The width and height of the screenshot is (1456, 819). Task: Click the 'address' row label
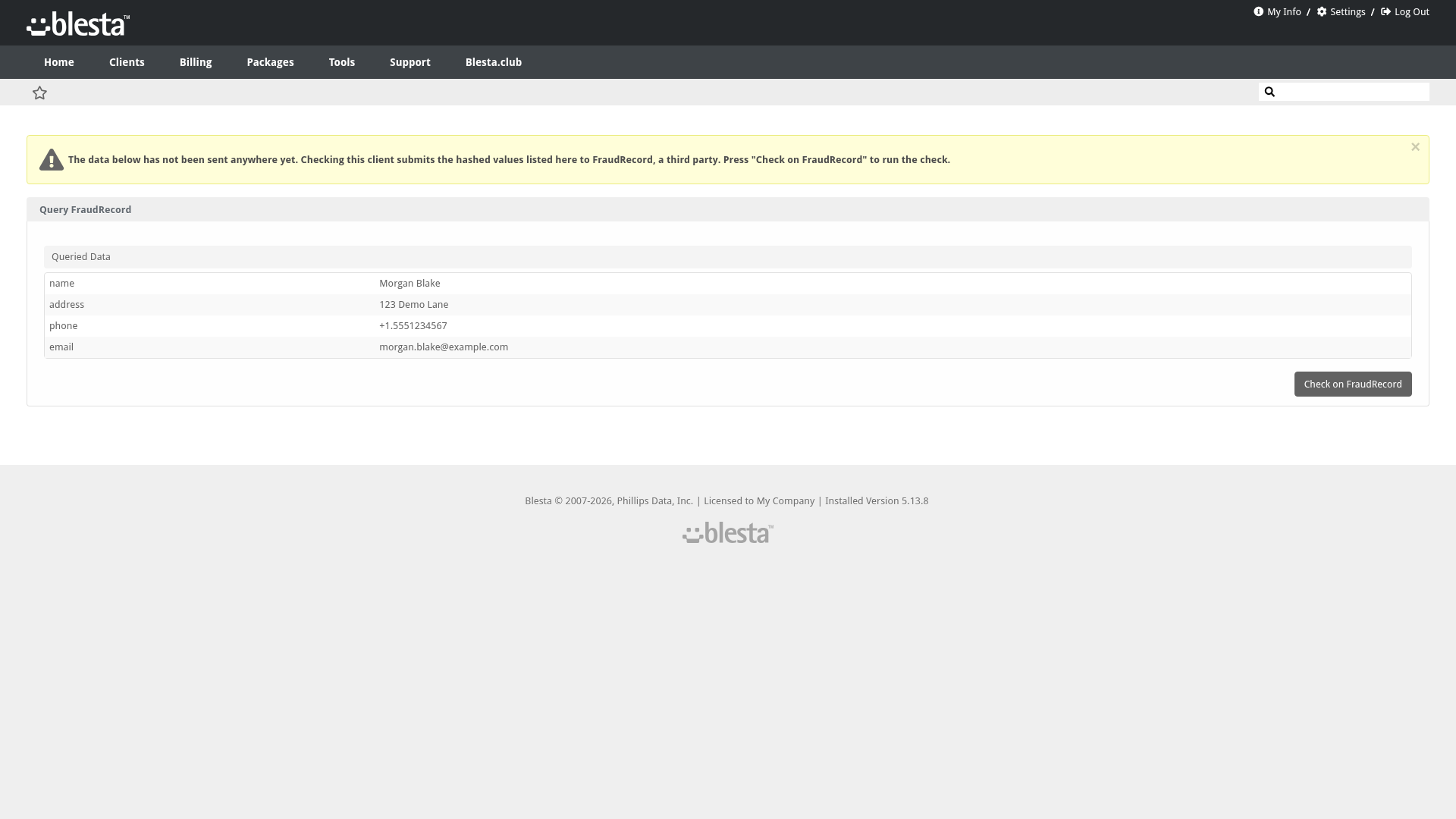[x=67, y=305]
